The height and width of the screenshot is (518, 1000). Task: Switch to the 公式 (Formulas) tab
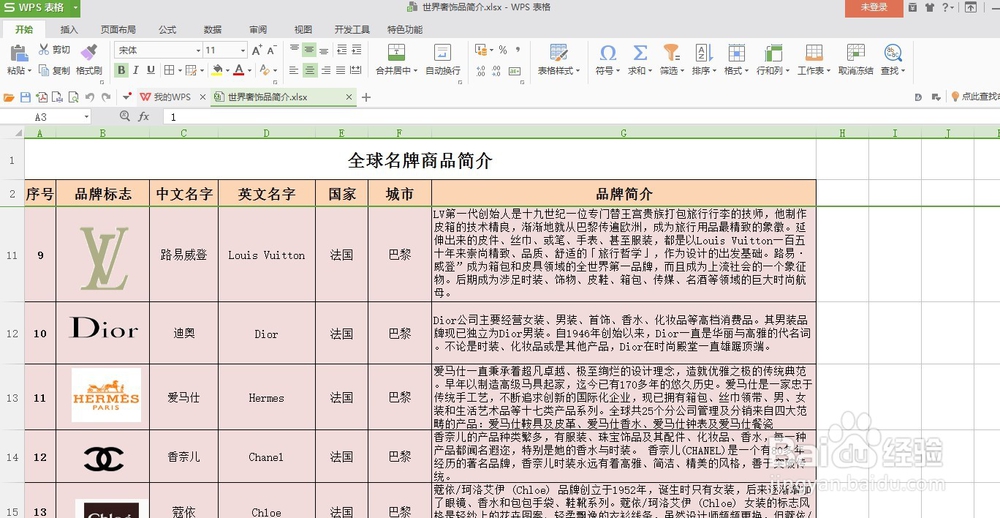(x=167, y=29)
